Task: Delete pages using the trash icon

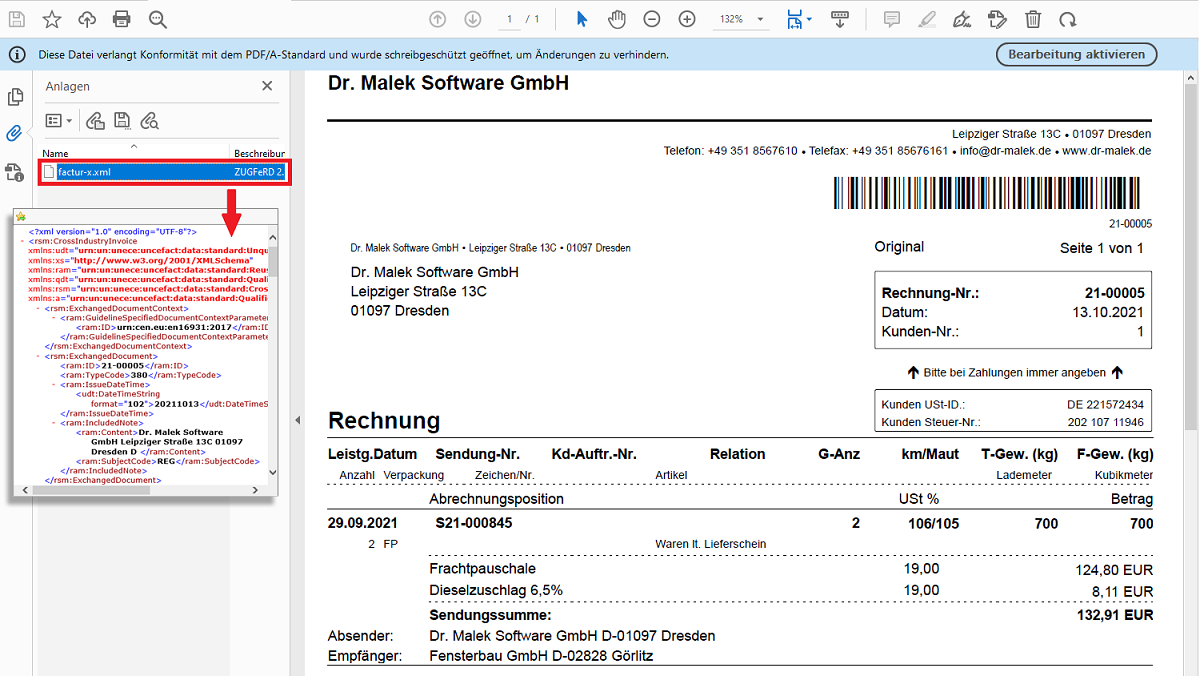Action: tap(1033, 19)
